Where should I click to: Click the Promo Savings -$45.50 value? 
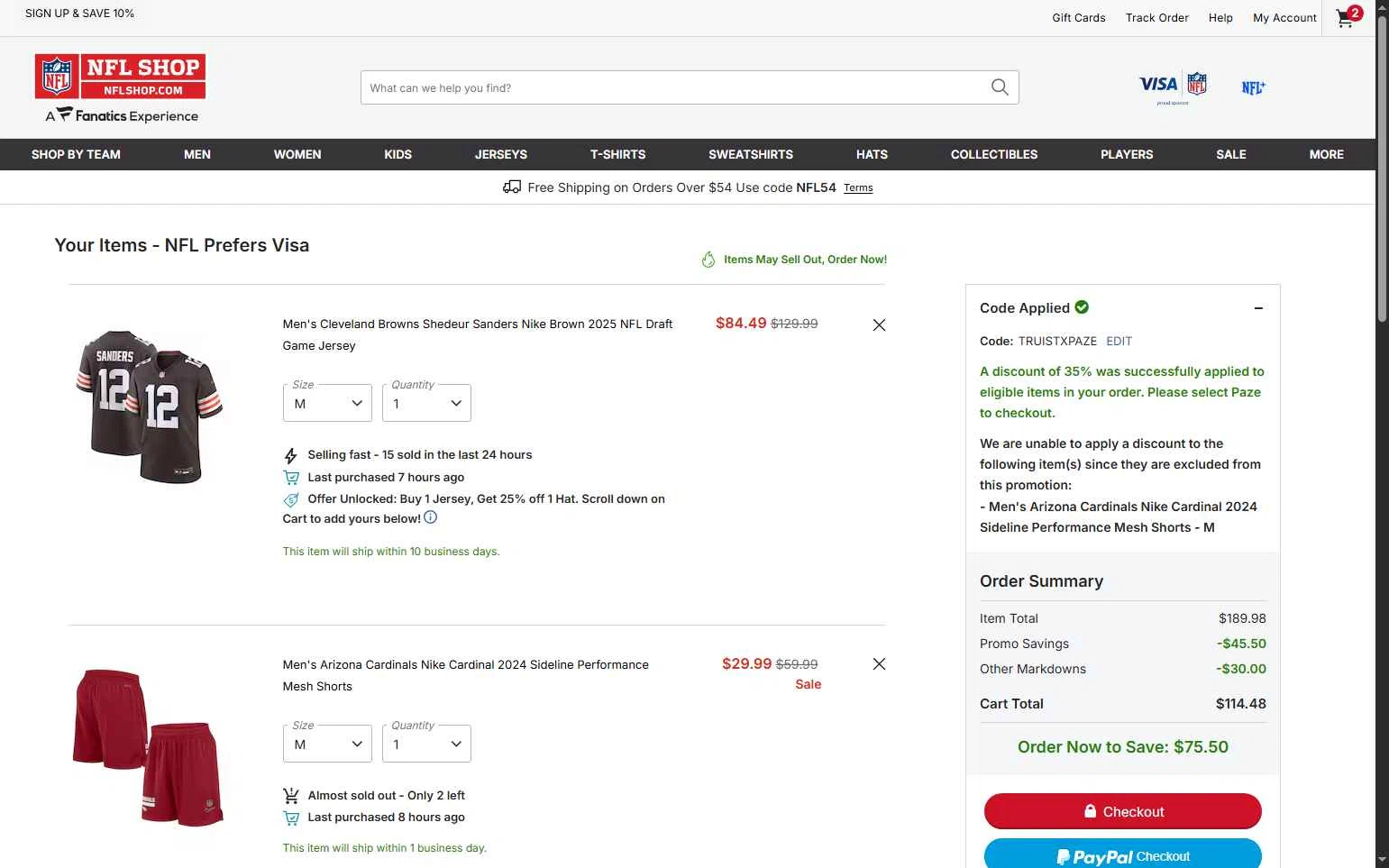click(x=1241, y=644)
